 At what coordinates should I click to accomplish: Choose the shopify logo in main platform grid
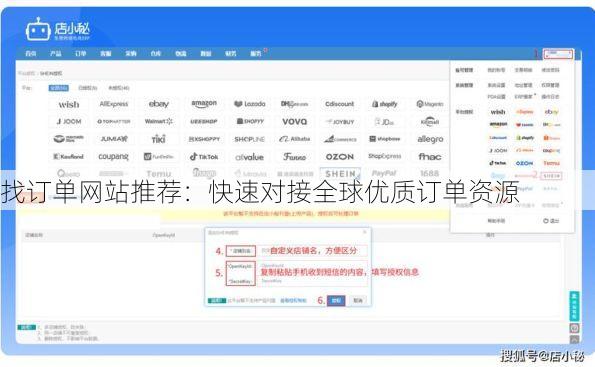[384, 104]
